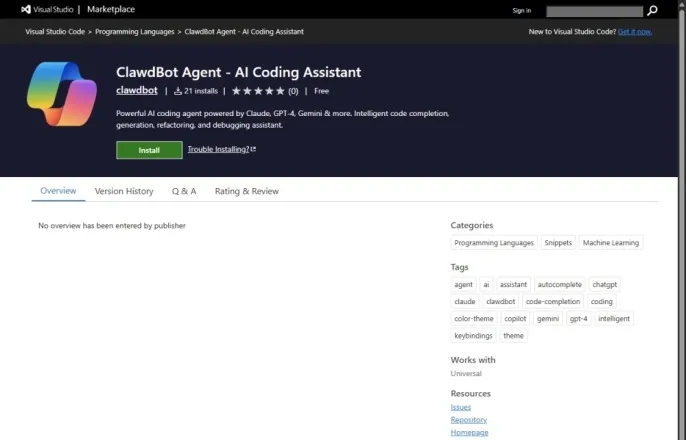This screenshot has height=440, width=686.
Task: Click the 21 installs text
Action: pos(201,91)
